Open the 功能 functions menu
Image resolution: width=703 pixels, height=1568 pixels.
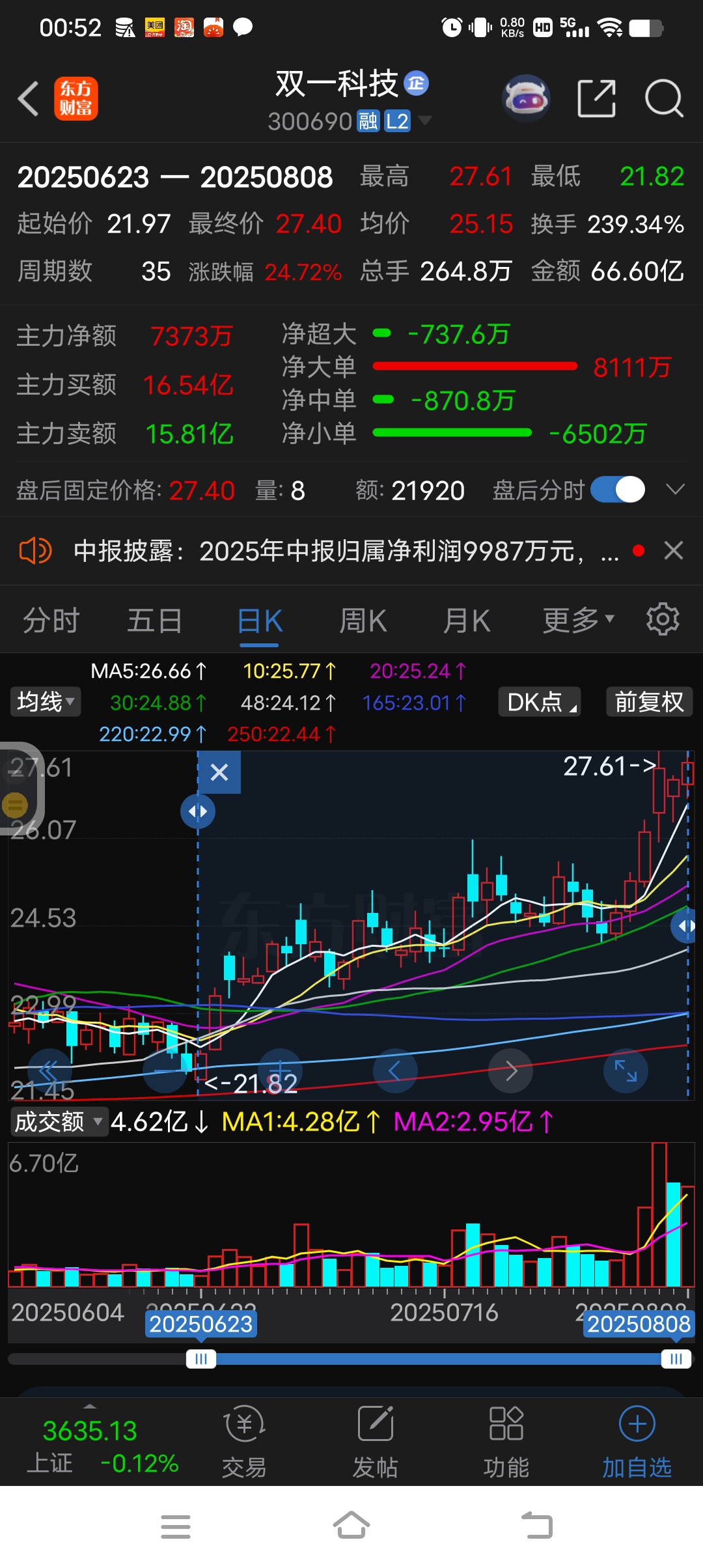pyautogui.click(x=506, y=1442)
